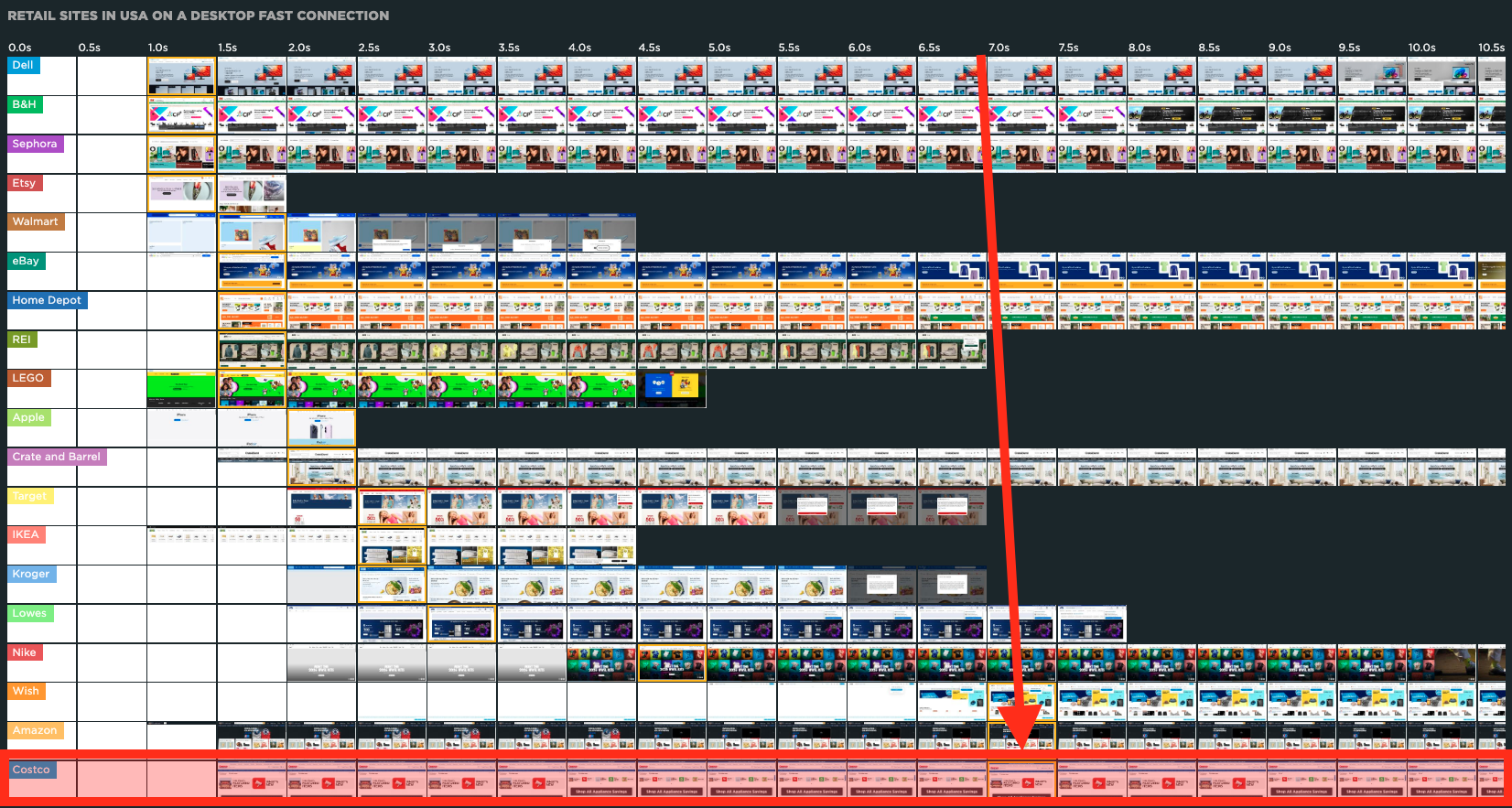The image size is (1512, 808).
Task: Click the Home Depot label
Action: (x=47, y=300)
